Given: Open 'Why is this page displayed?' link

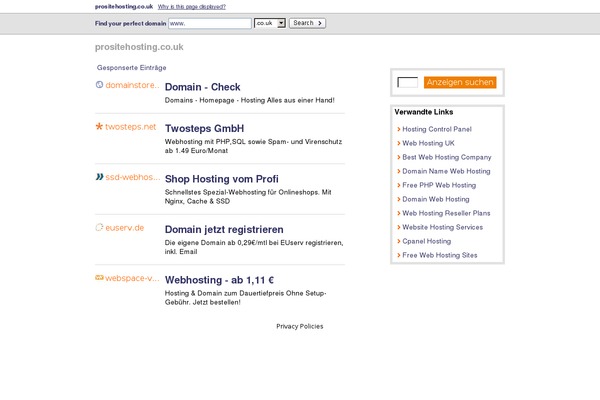Looking at the screenshot, I should pyautogui.click(x=192, y=7).
